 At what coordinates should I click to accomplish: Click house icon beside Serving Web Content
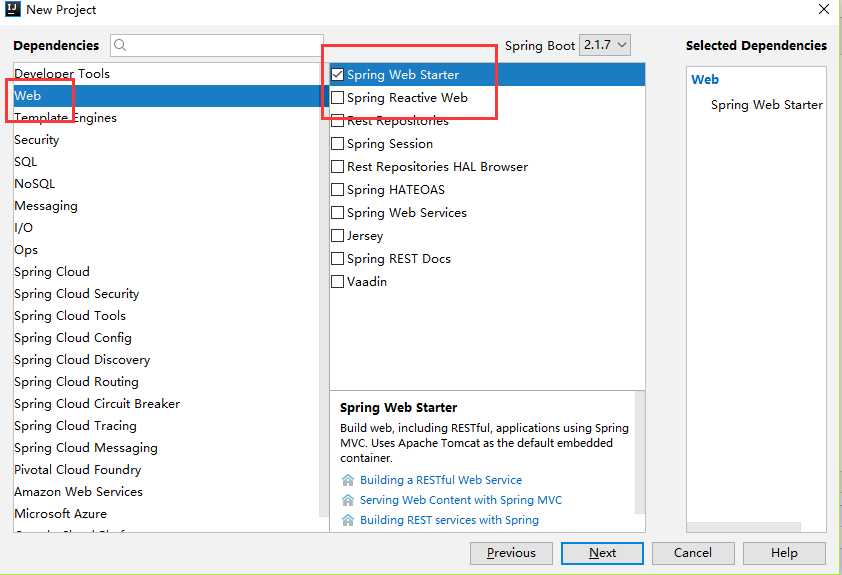click(348, 500)
